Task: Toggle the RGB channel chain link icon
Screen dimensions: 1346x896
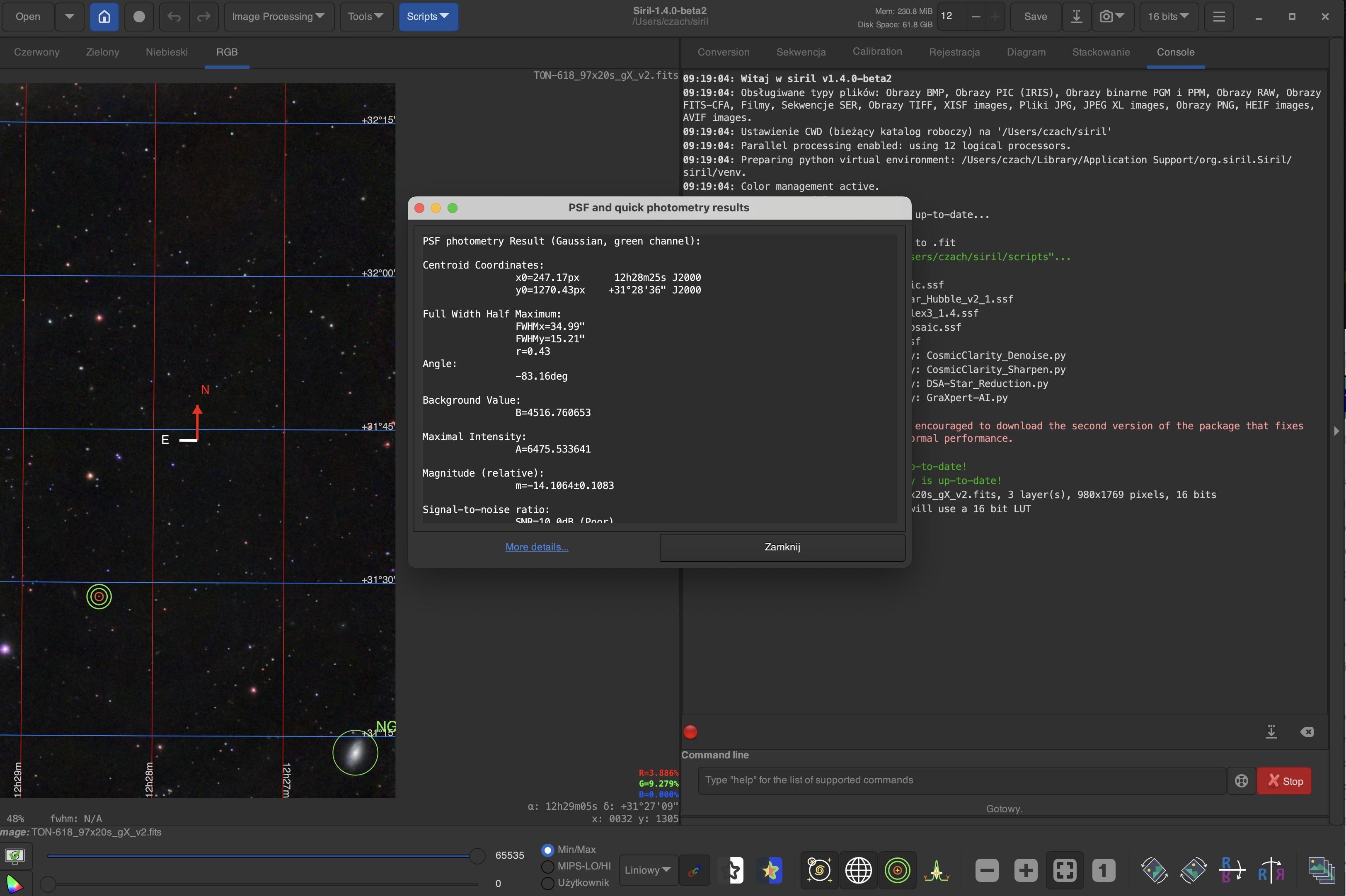Action: coord(694,871)
